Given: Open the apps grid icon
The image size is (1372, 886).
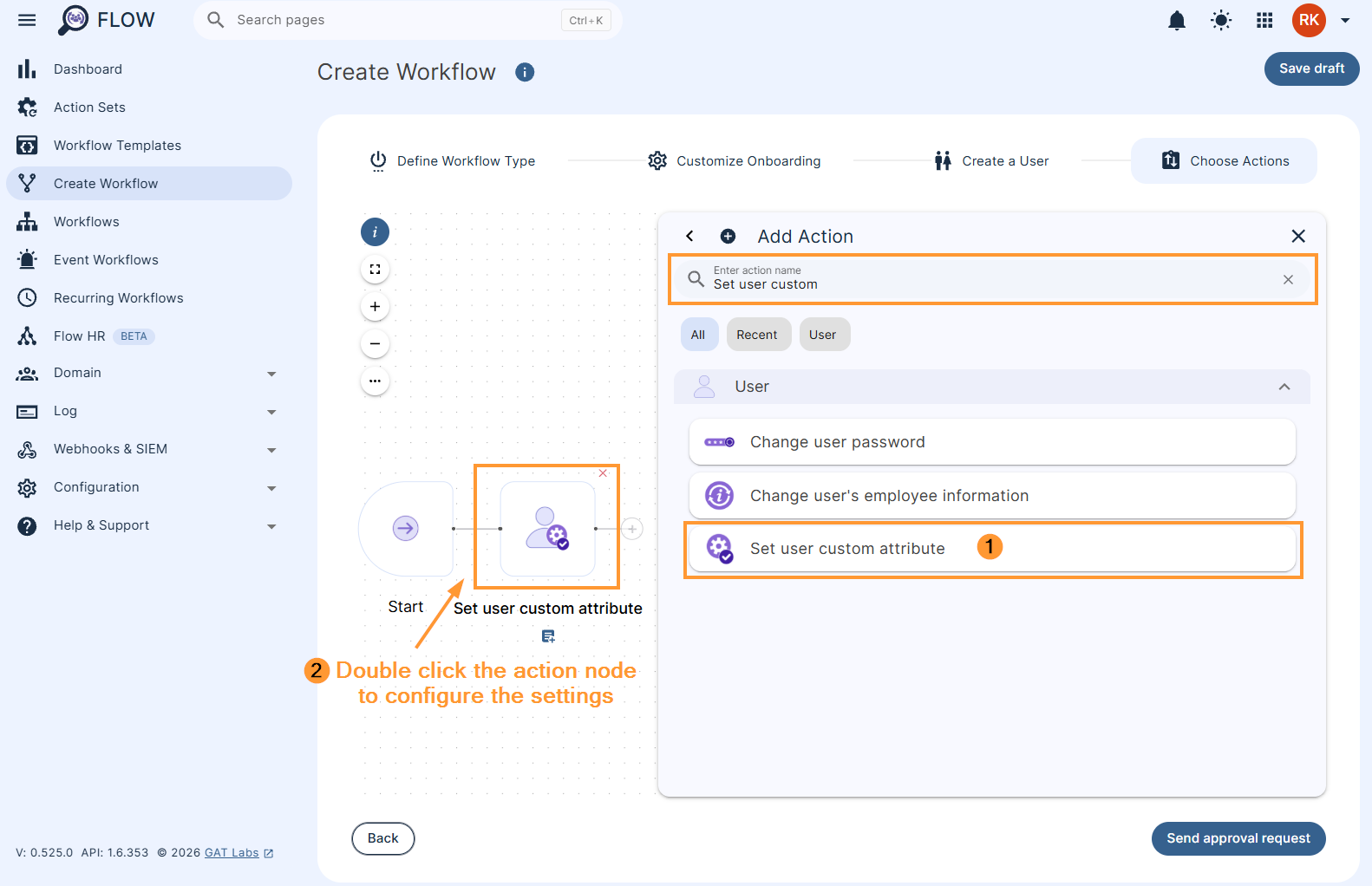Looking at the screenshot, I should click(1264, 20).
